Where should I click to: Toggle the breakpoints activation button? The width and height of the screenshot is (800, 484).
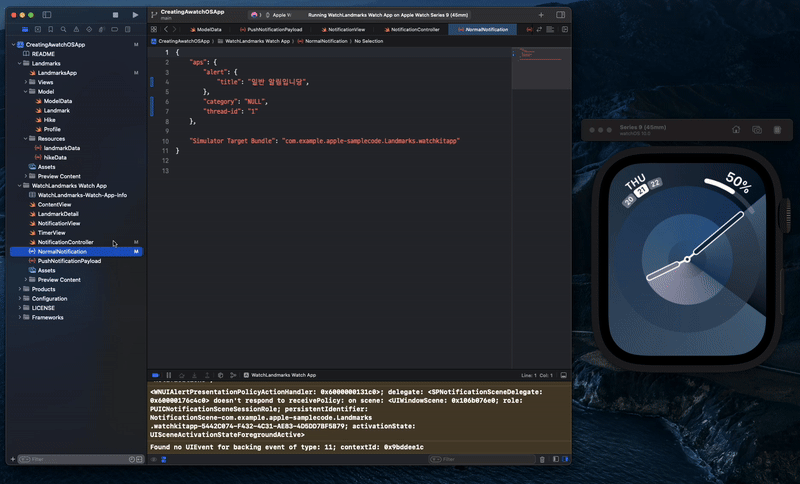pyautogui.click(x=156, y=375)
